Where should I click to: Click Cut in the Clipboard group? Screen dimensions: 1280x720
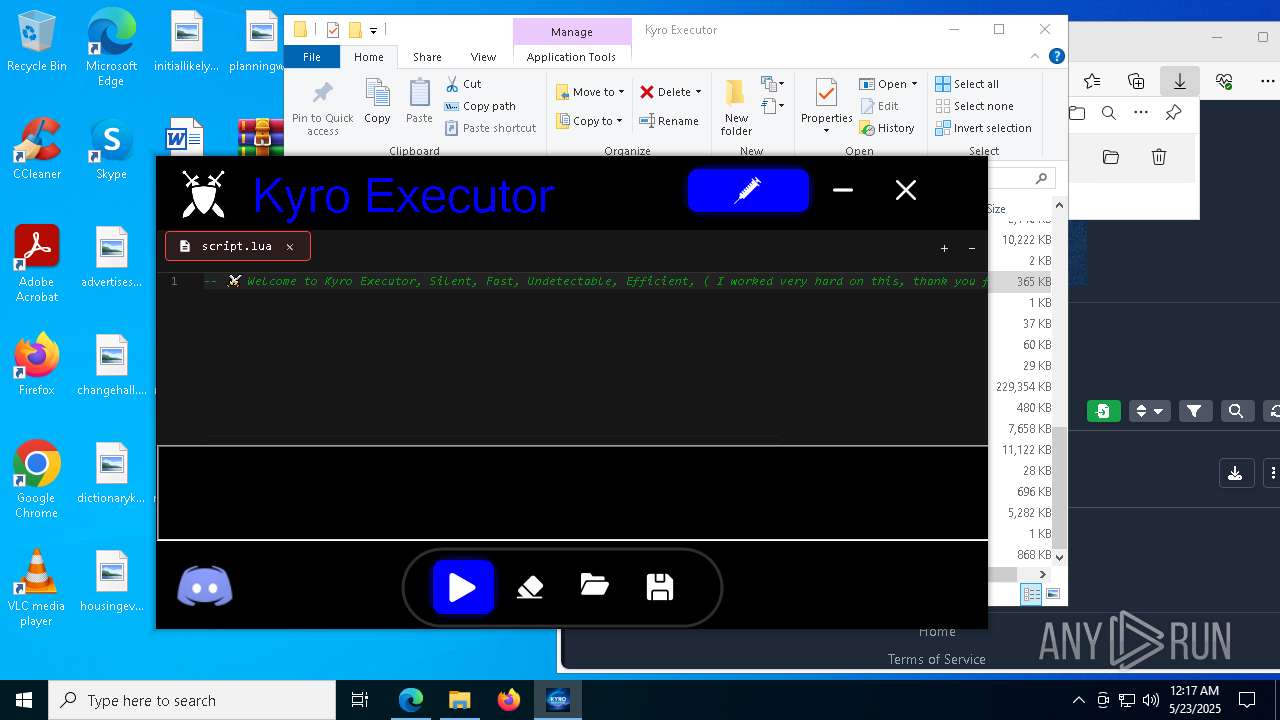[463, 84]
